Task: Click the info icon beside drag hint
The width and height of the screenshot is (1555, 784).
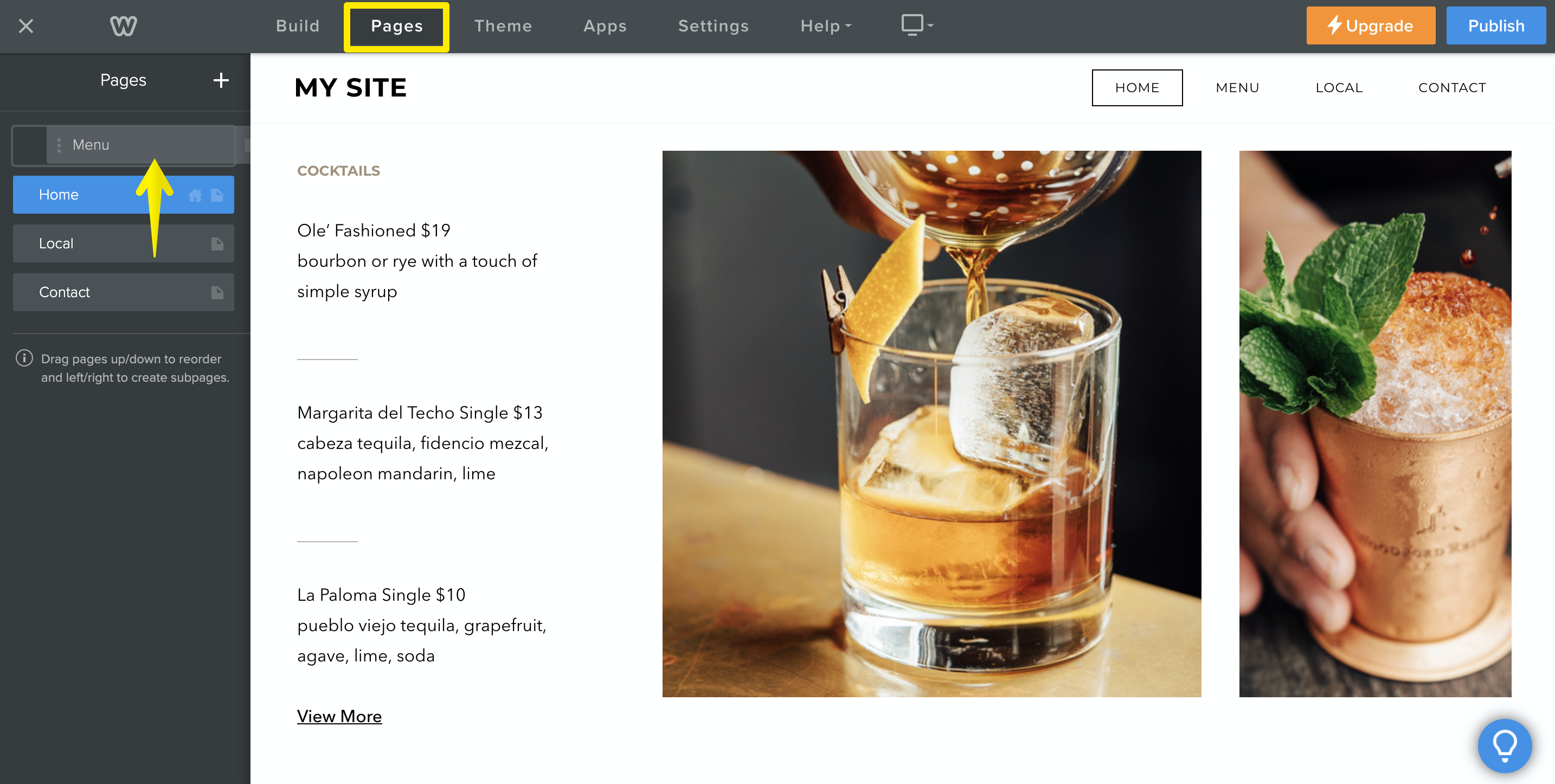Action: 24,358
